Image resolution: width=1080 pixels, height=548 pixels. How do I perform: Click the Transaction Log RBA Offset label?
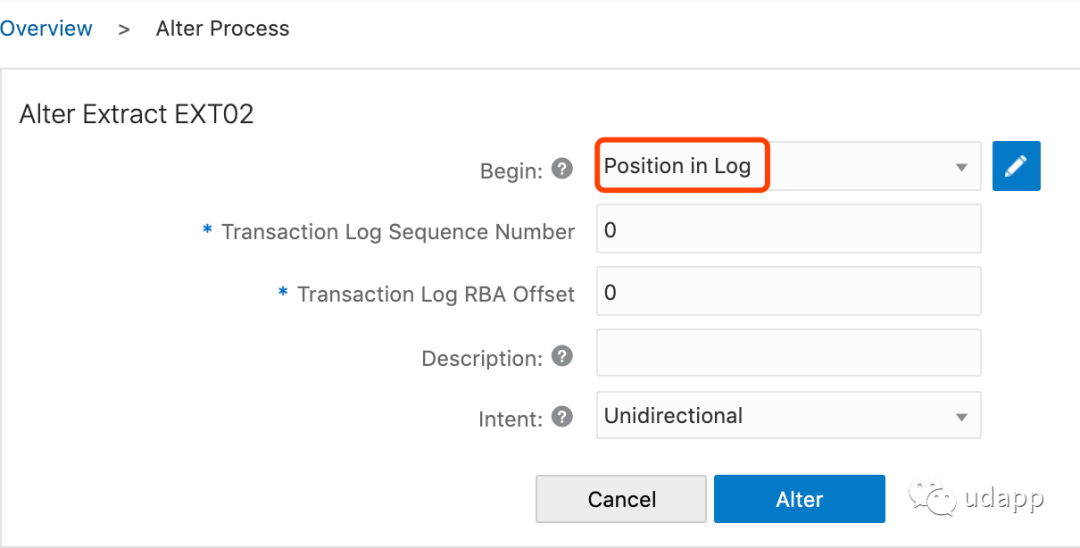pyautogui.click(x=435, y=294)
